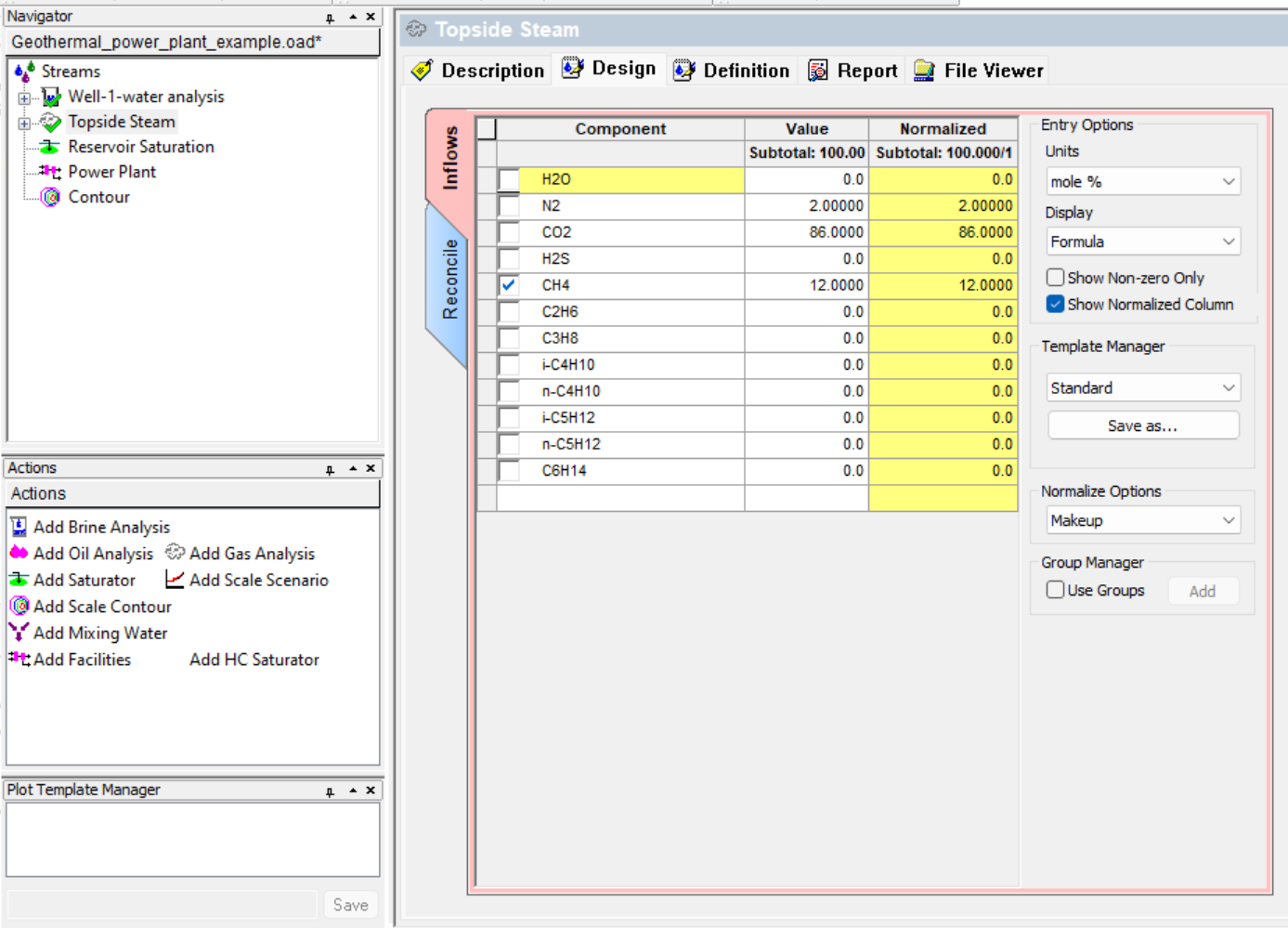Click the N2 Value cell 2.00000
This screenshot has width=1288, height=928.
(x=807, y=206)
